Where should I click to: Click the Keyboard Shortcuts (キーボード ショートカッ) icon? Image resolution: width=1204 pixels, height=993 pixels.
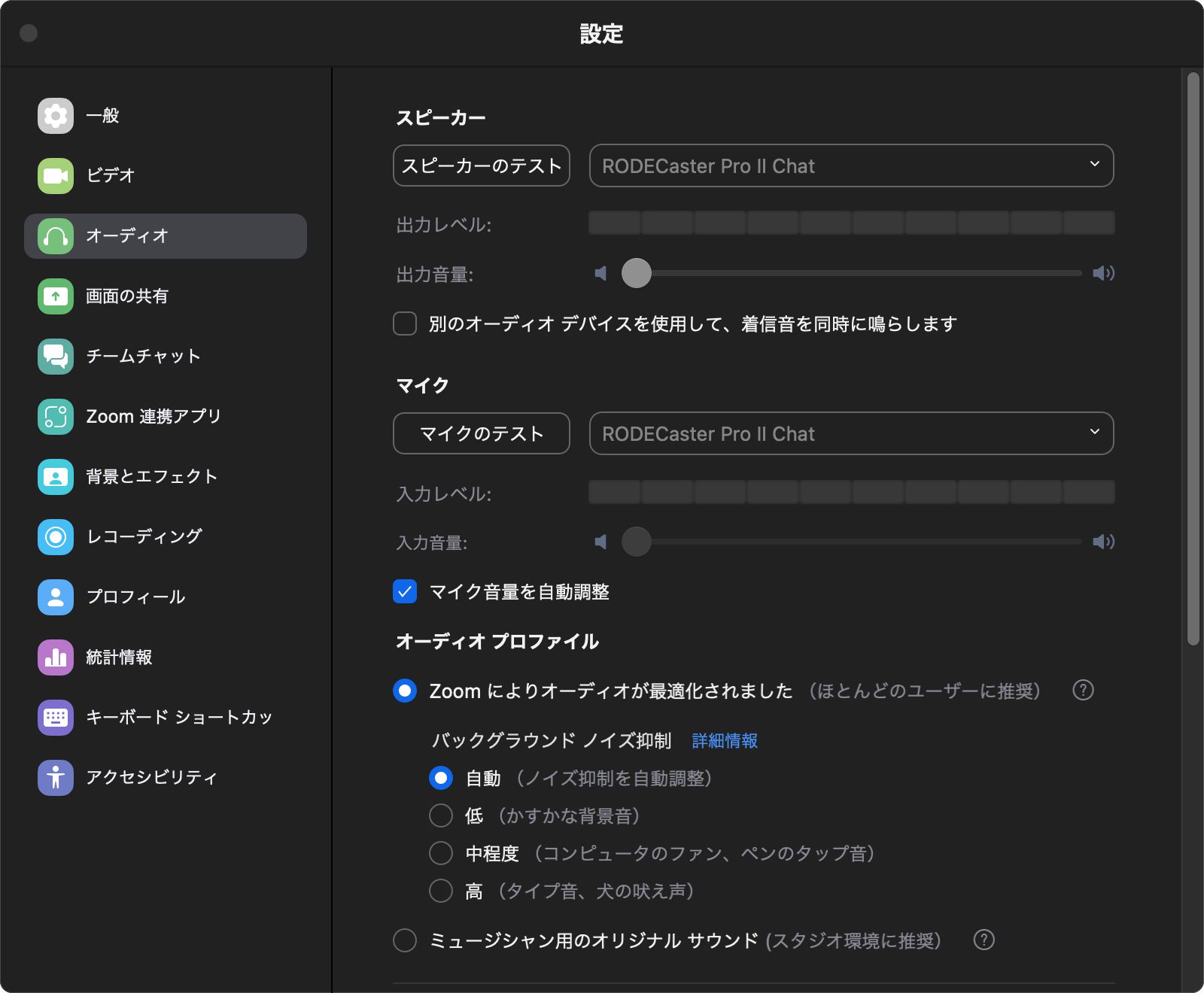[x=56, y=718]
